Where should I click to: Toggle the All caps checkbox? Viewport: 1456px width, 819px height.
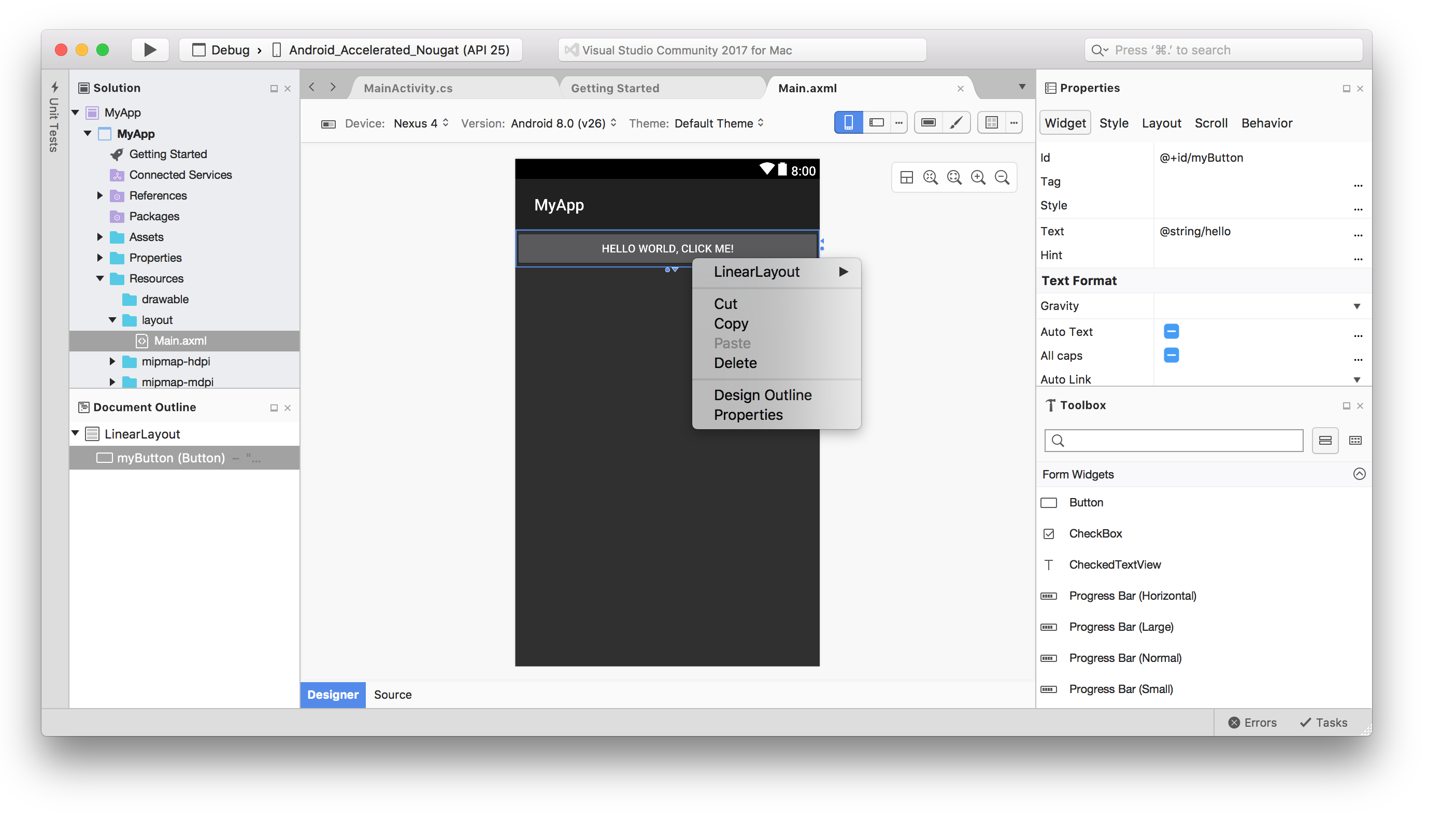(1171, 355)
